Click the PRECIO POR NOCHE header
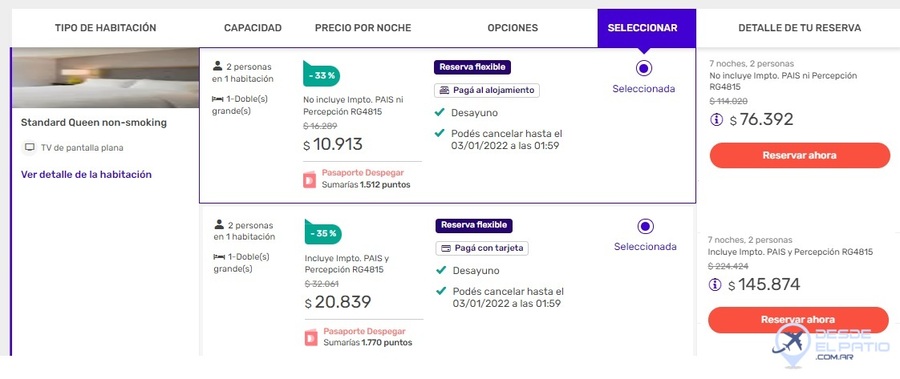This screenshot has height=379, width=900. tap(363, 28)
